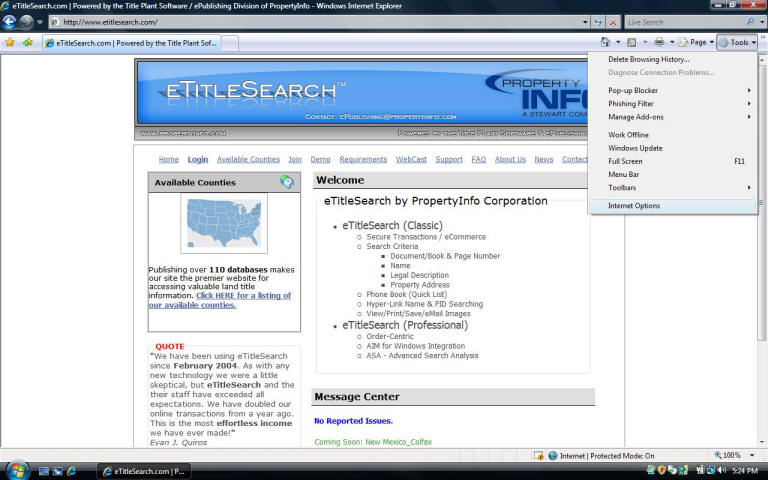Expand the Home button dropdown arrow
Image resolution: width=768 pixels, height=480 pixels.
pos(618,43)
